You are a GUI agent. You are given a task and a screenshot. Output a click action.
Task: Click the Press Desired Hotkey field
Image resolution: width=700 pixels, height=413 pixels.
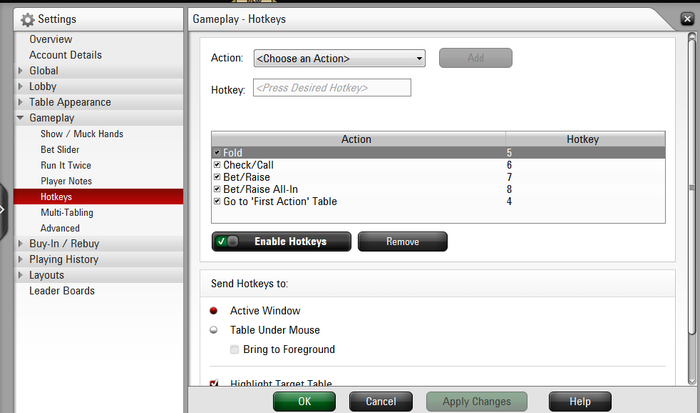[x=332, y=88]
